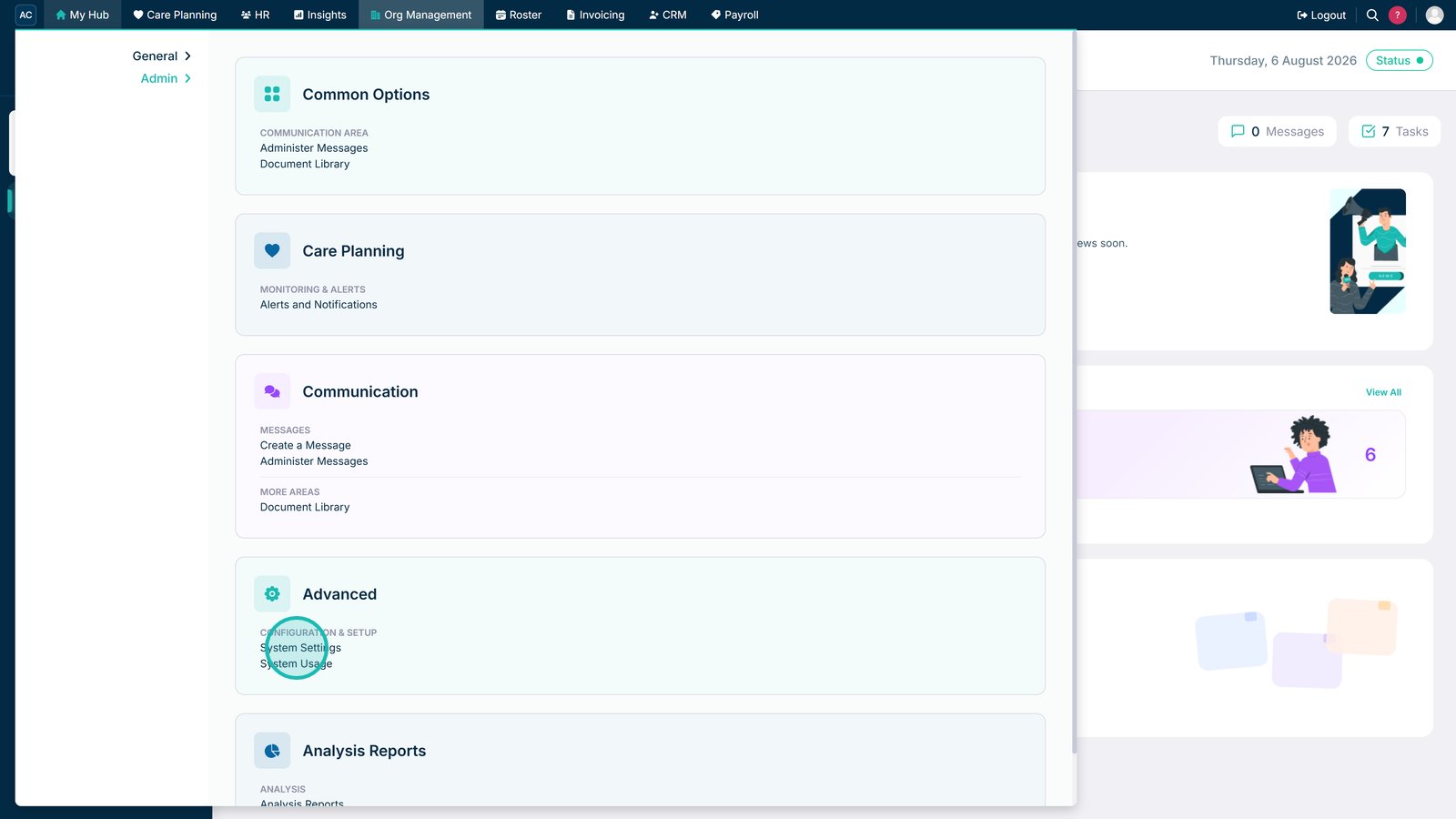
Task: Click the Analysis Reports section heading
Action: click(364, 751)
